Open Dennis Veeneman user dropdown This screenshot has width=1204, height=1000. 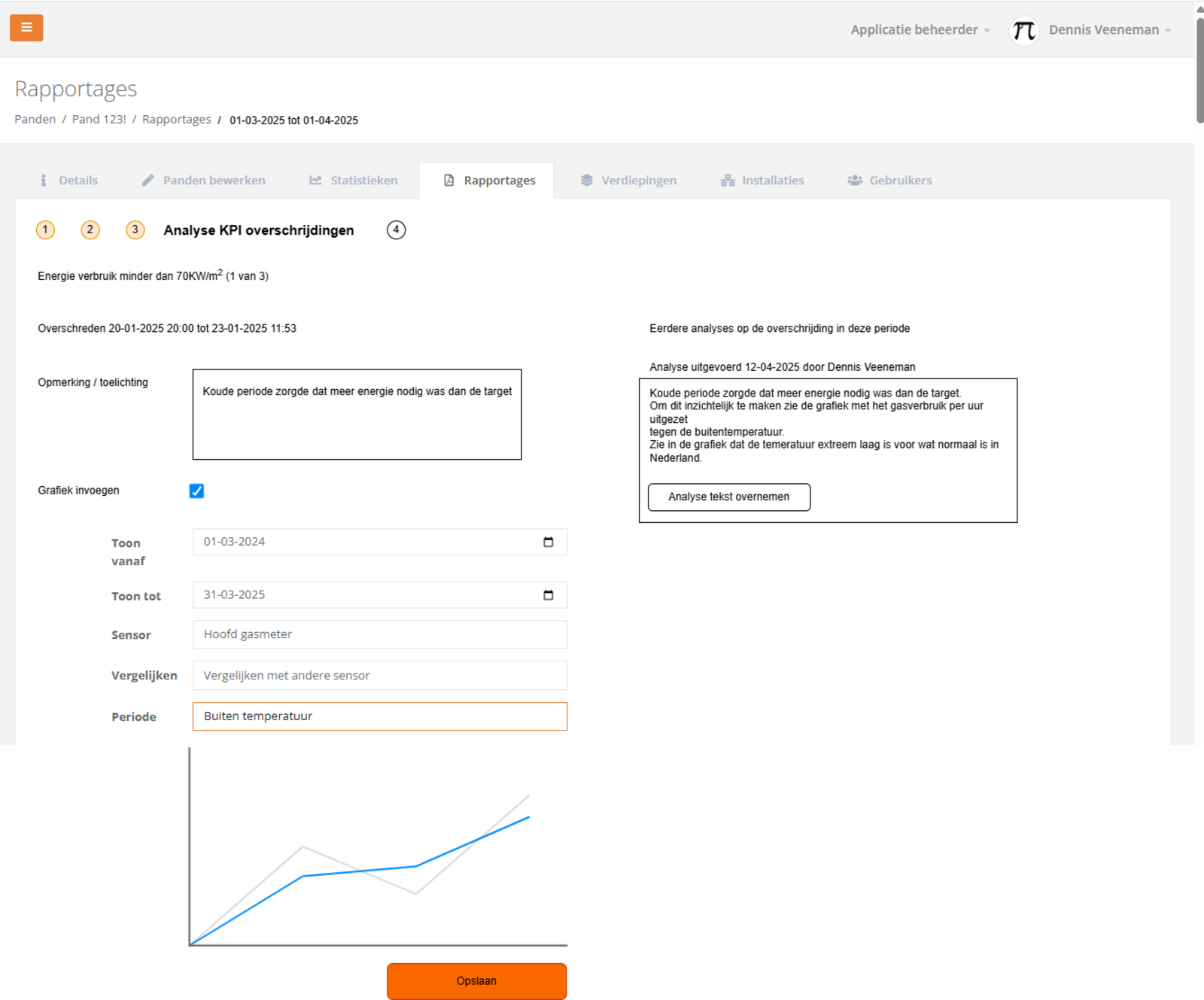[x=1110, y=30]
